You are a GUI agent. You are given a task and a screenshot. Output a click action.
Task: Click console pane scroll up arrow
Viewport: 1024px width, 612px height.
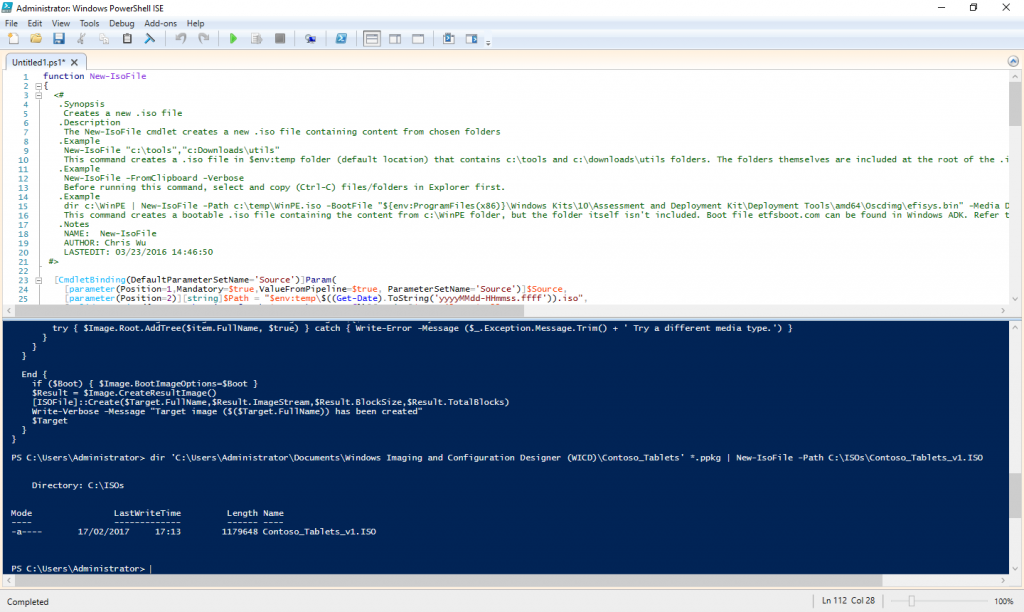(x=1014, y=327)
